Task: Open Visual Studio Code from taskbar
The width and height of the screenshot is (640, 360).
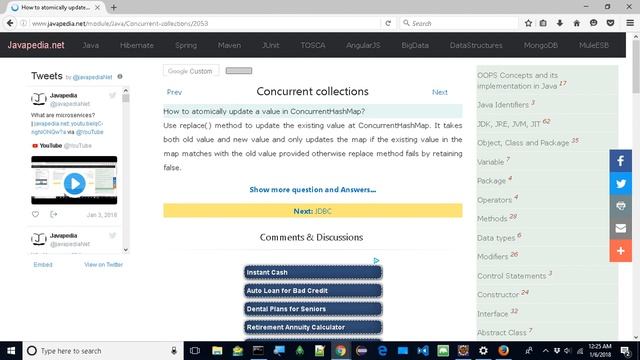Action: click(423, 351)
